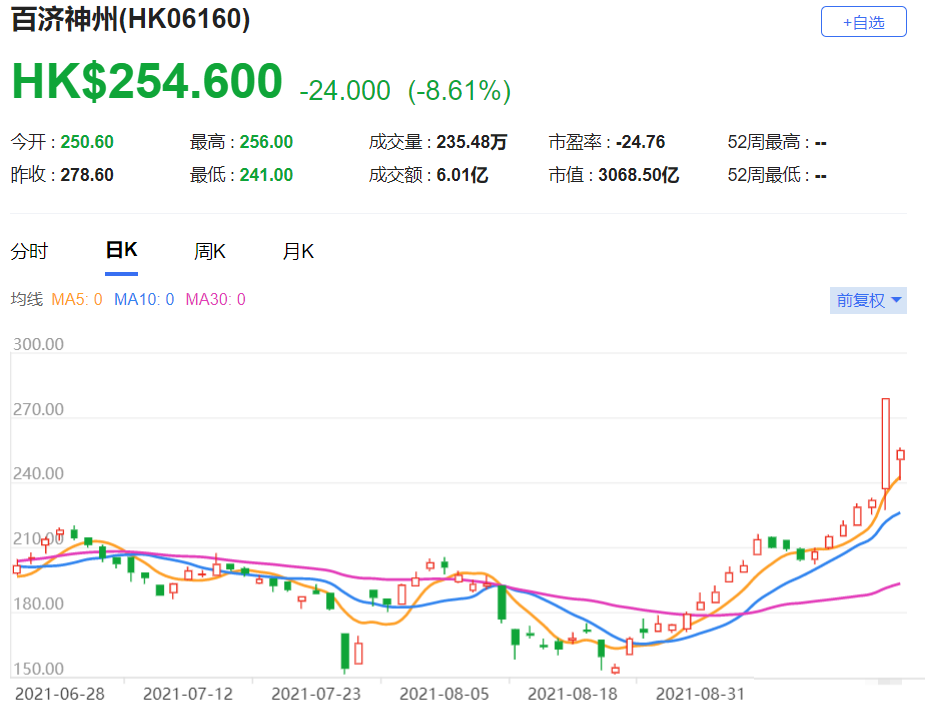
Task: Click the 昨收 value 278.60
Action: [x=87, y=175]
